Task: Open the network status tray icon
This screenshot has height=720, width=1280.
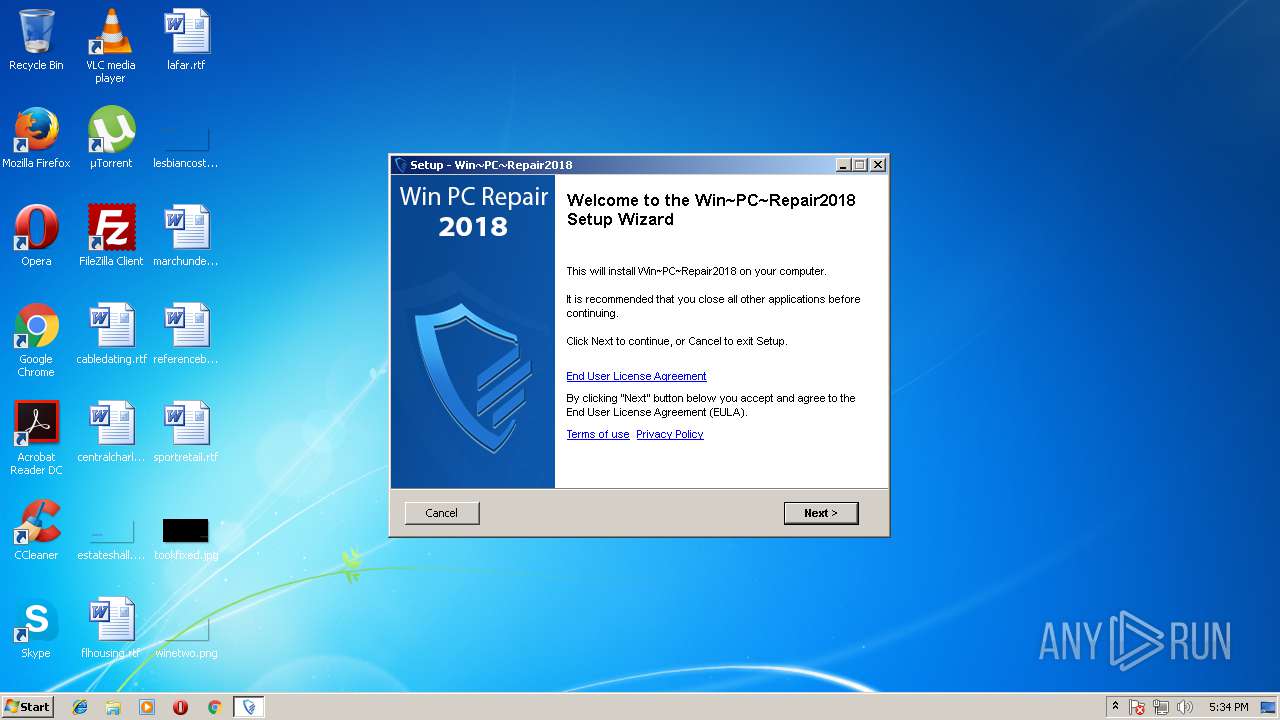Action: coord(1161,707)
